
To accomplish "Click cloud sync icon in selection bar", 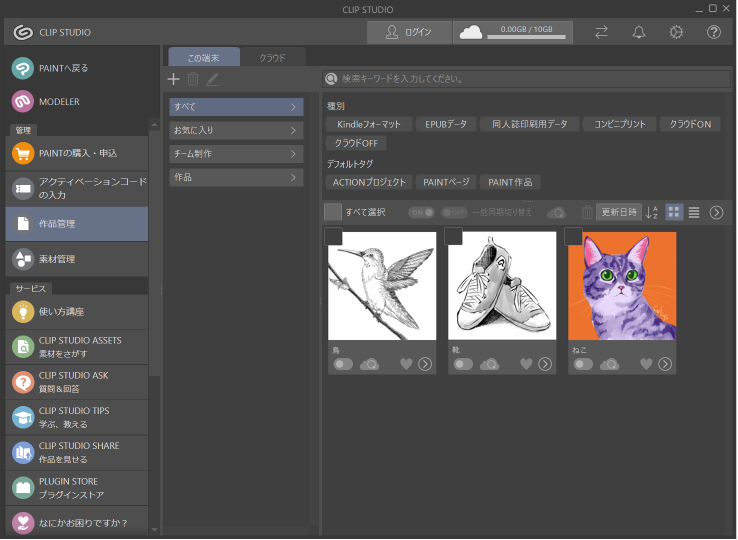I will pyautogui.click(x=557, y=213).
